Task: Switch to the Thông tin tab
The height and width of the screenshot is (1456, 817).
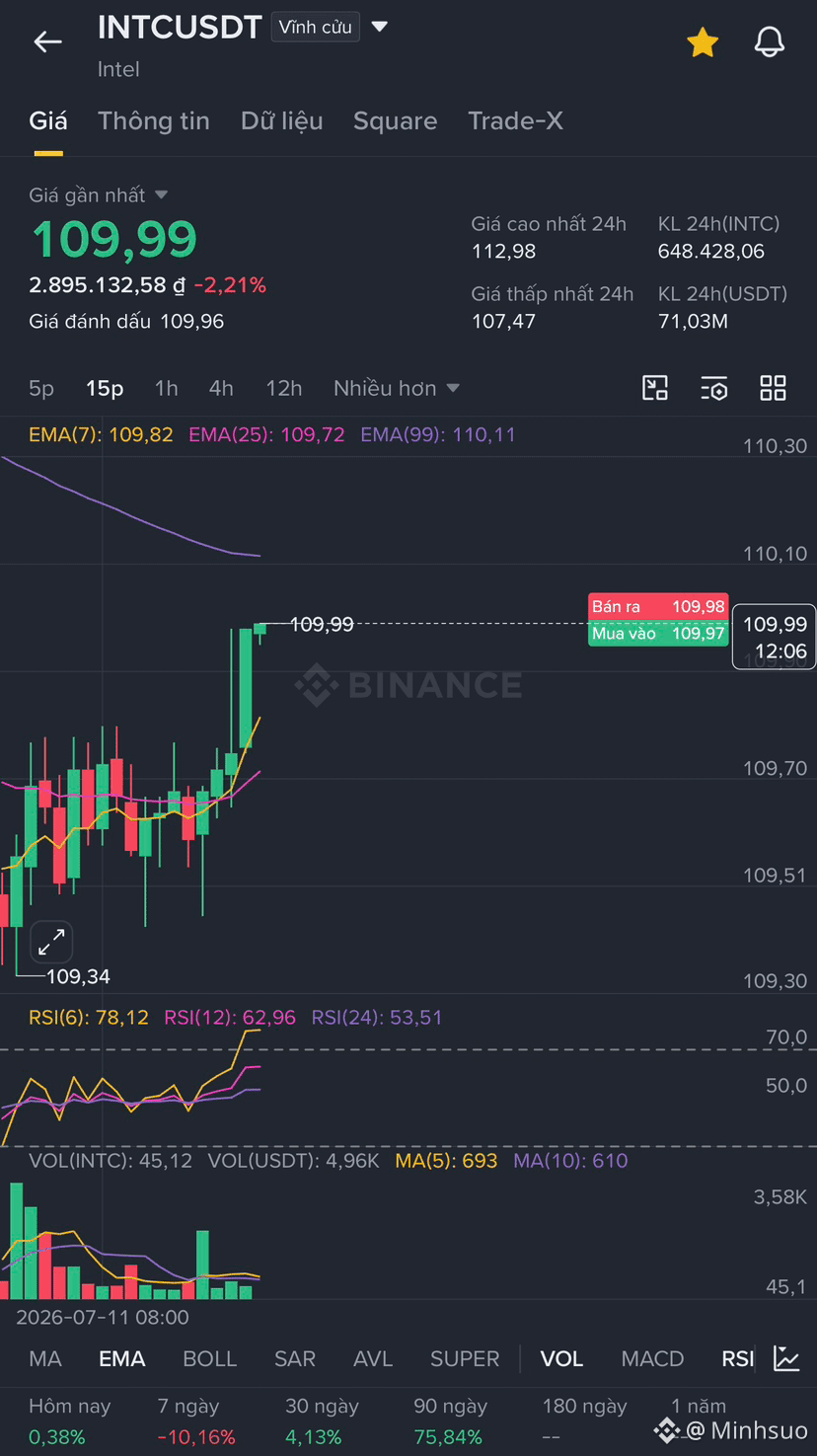Action: coord(154,120)
